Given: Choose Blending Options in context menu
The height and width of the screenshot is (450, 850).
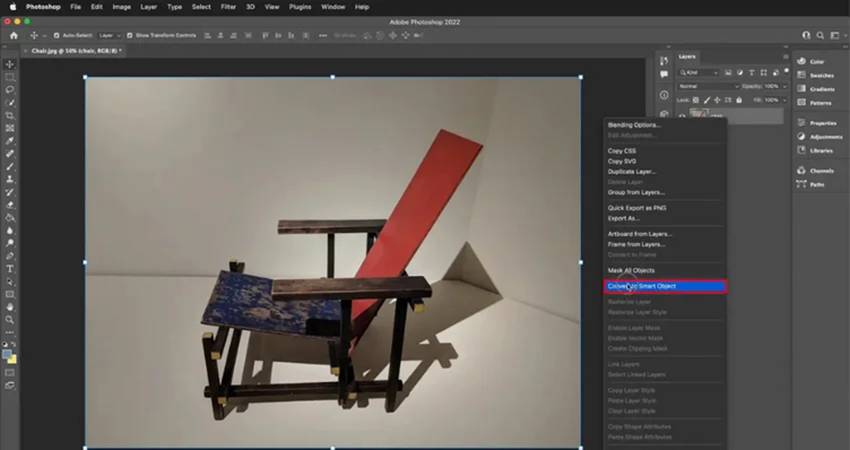Looking at the screenshot, I should pos(634,125).
